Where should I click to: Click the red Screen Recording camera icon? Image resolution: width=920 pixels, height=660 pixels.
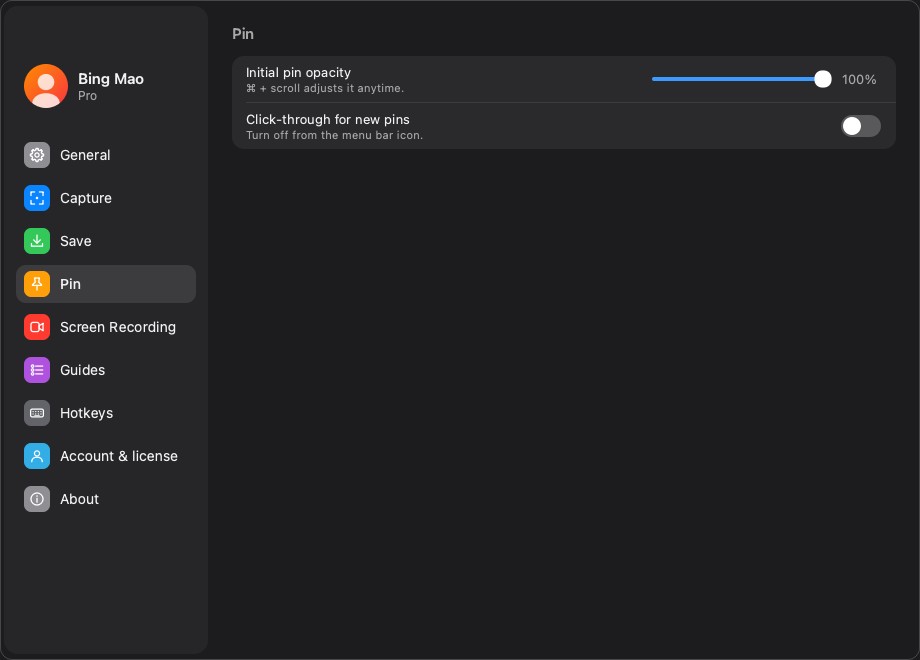tap(37, 327)
